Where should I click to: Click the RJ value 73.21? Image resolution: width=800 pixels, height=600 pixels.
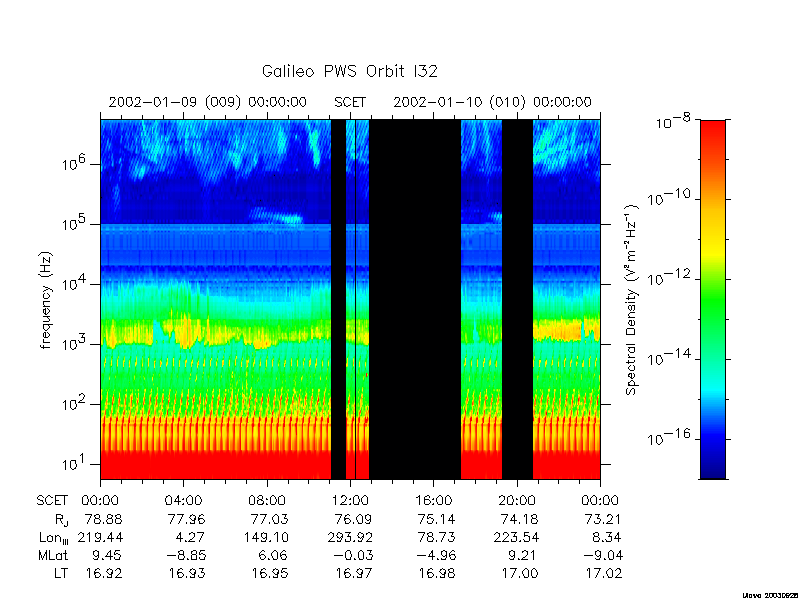(x=603, y=519)
